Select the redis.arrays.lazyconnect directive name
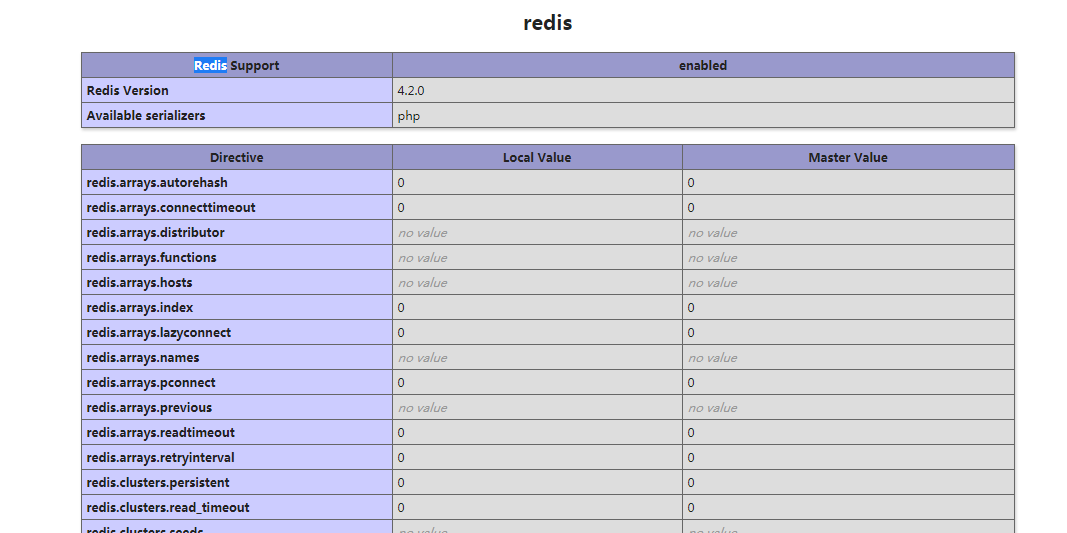Image resolution: width=1067 pixels, height=533 pixels. click(x=159, y=333)
